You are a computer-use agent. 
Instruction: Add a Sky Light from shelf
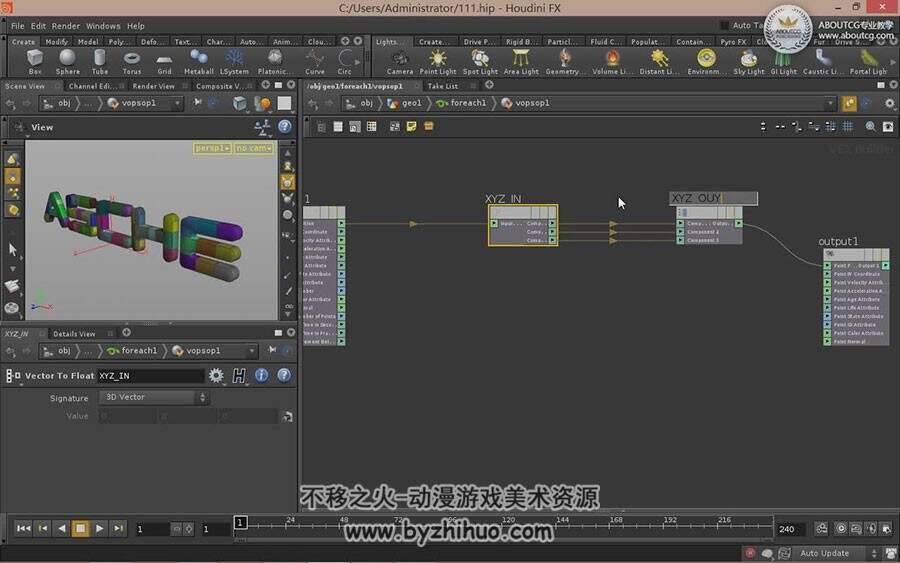(748, 62)
